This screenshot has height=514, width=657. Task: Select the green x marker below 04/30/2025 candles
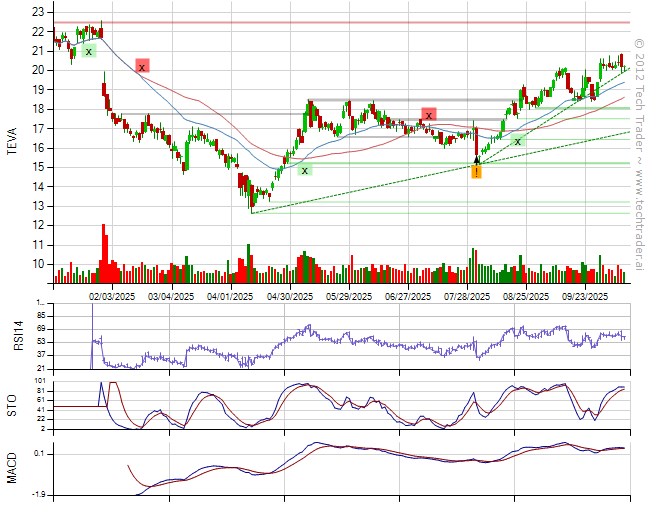304,170
